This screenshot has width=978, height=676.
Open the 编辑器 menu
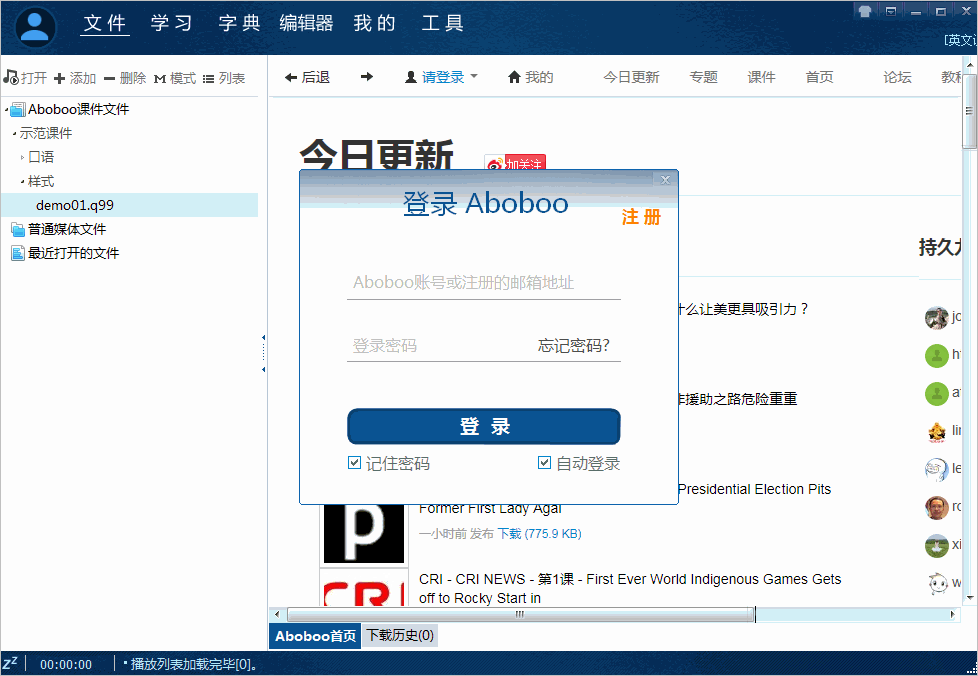point(306,23)
